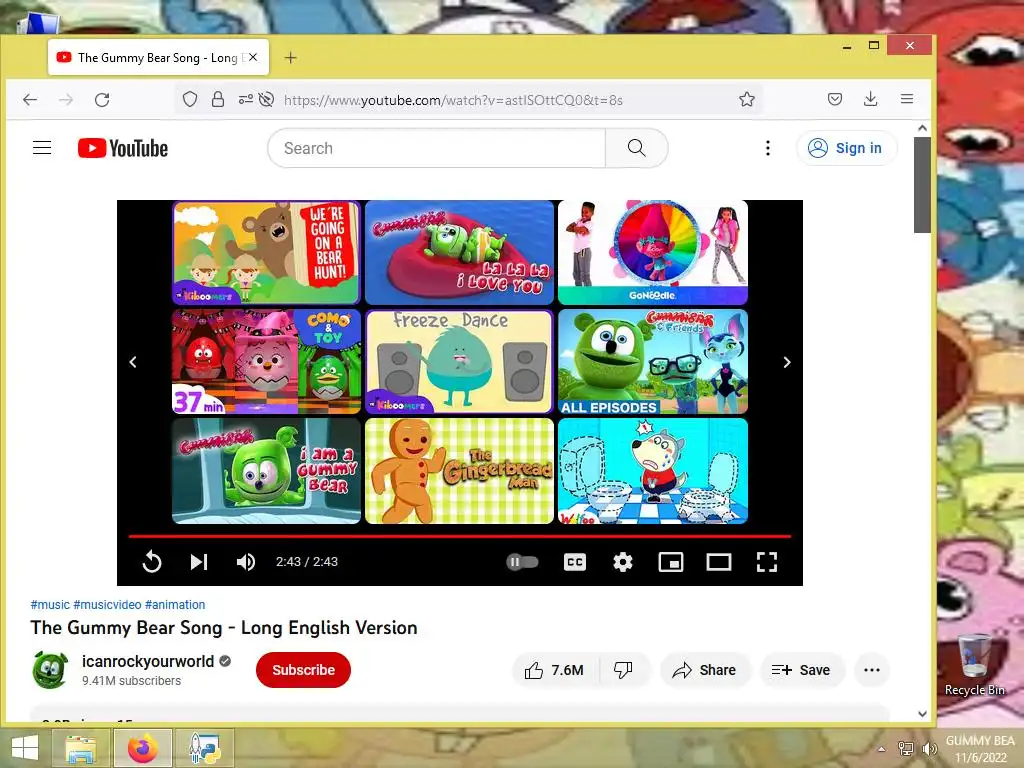Open the Windows Start menu

click(25, 748)
